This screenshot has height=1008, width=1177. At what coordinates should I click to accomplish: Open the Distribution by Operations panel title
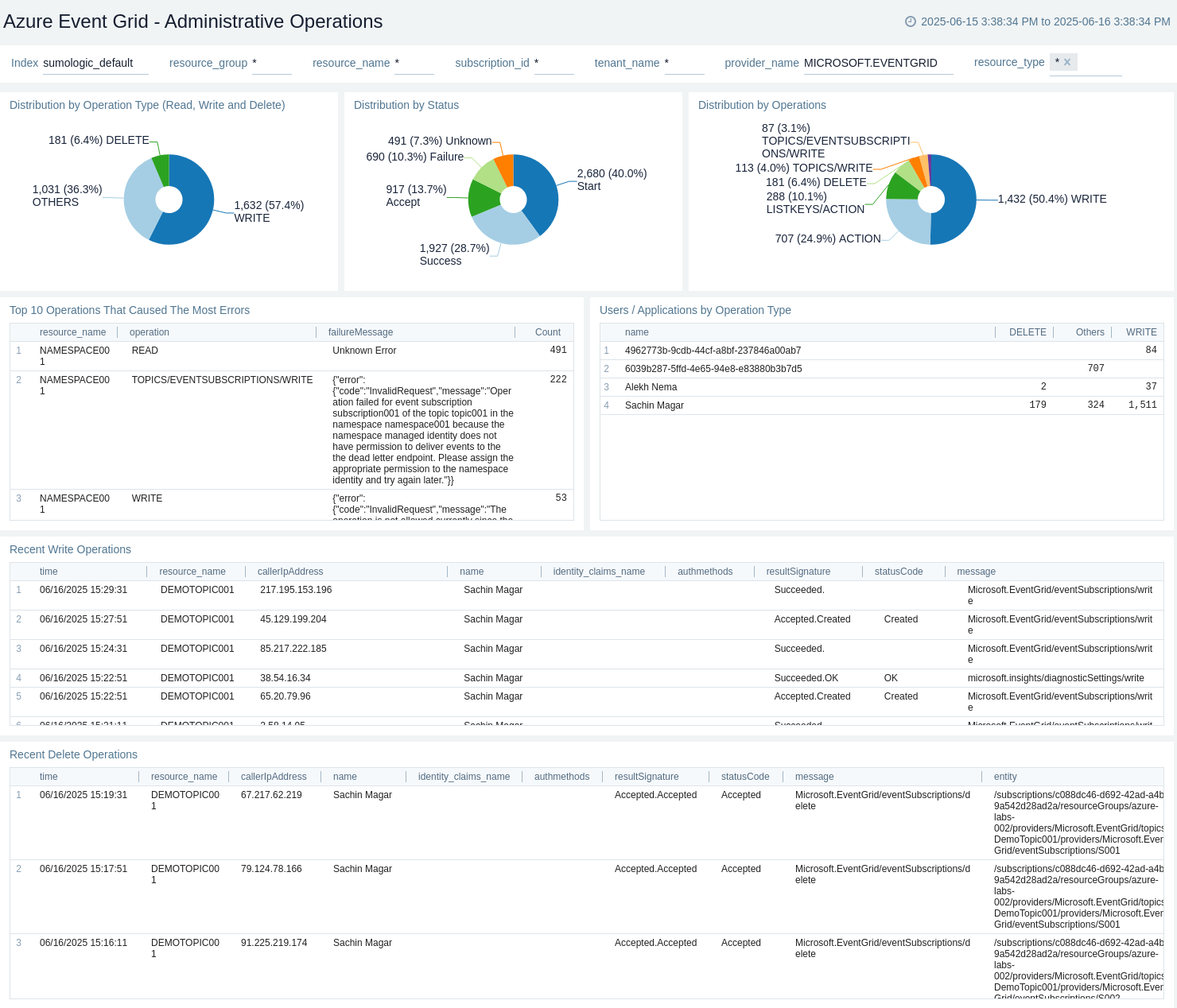762,105
